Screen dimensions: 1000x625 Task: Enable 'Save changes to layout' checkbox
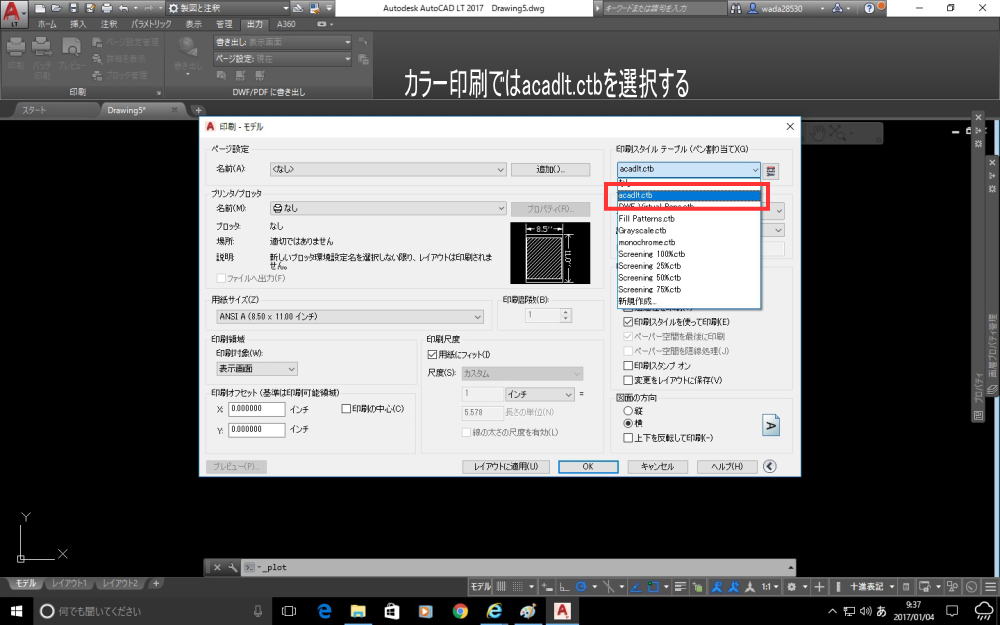coord(628,380)
